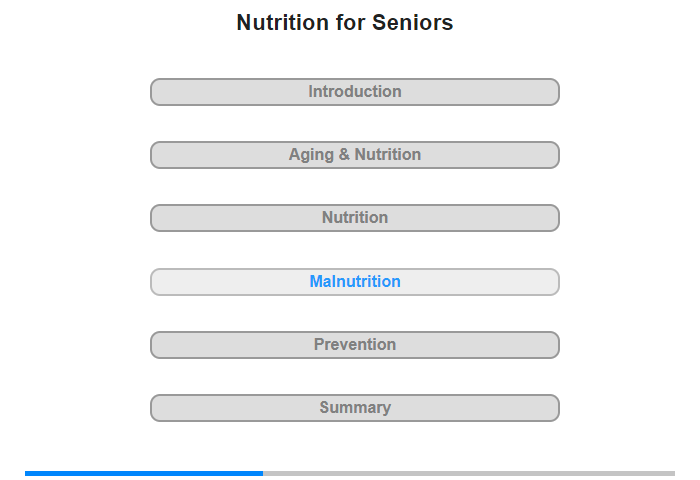Image resolution: width=700 pixels, height=480 pixels.
Task: Choose the chapter mentioning Aging
Action: [354, 155]
